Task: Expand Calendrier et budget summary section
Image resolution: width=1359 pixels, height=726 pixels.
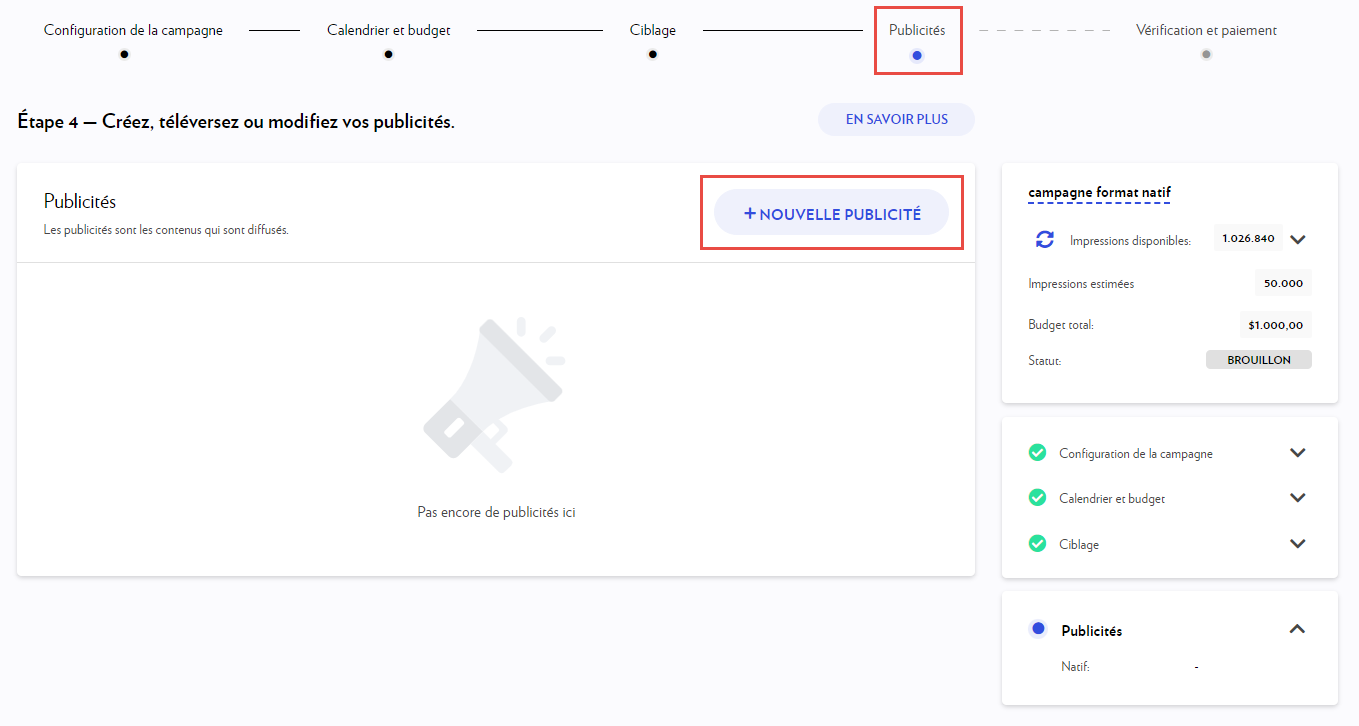Action: pyautogui.click(x=1297, y=498)
